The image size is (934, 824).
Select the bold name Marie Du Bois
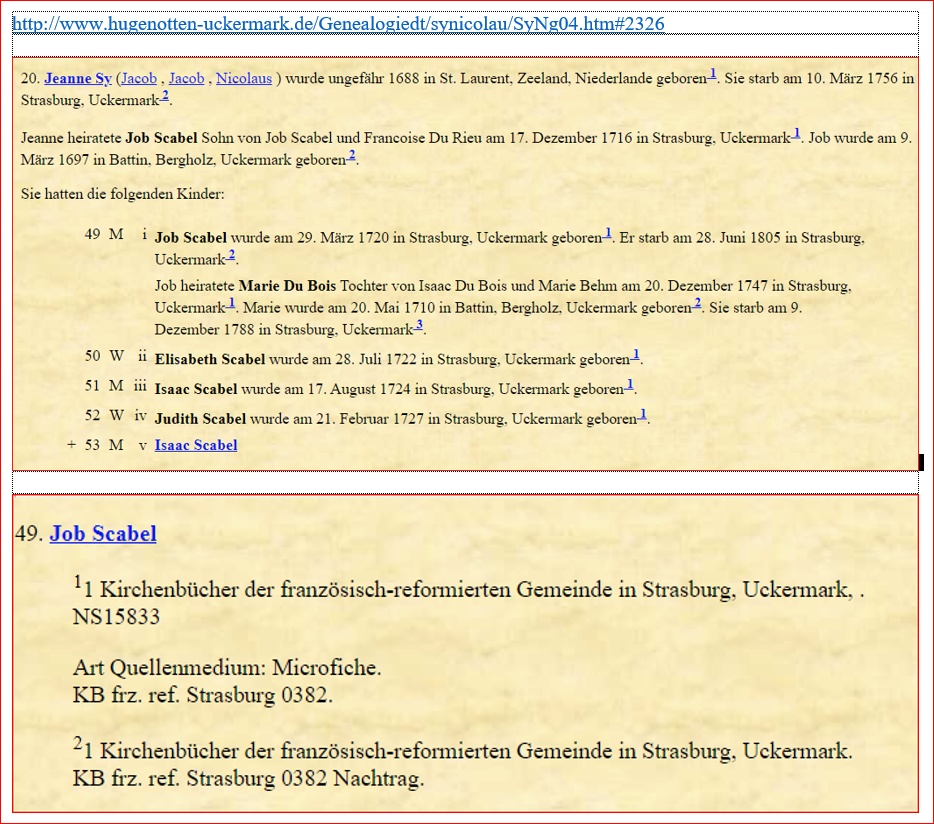(x=287, y=286)
